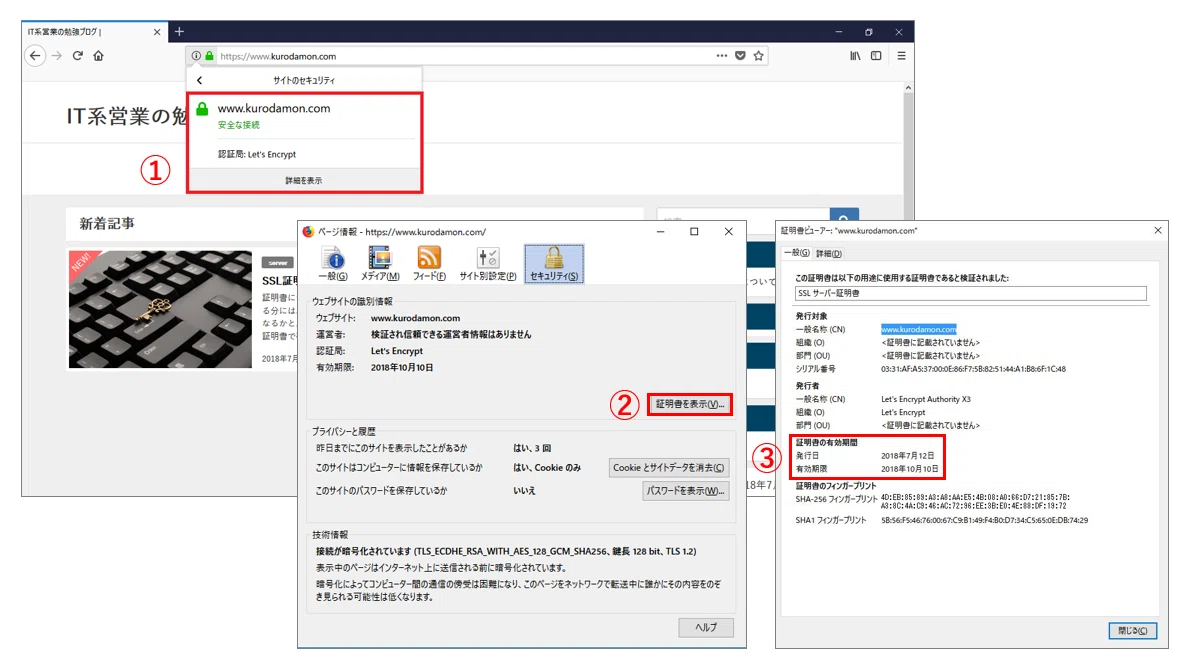1190x665 pixels.
Task: Click the 新着記事 heading
Action: [107, 223]
